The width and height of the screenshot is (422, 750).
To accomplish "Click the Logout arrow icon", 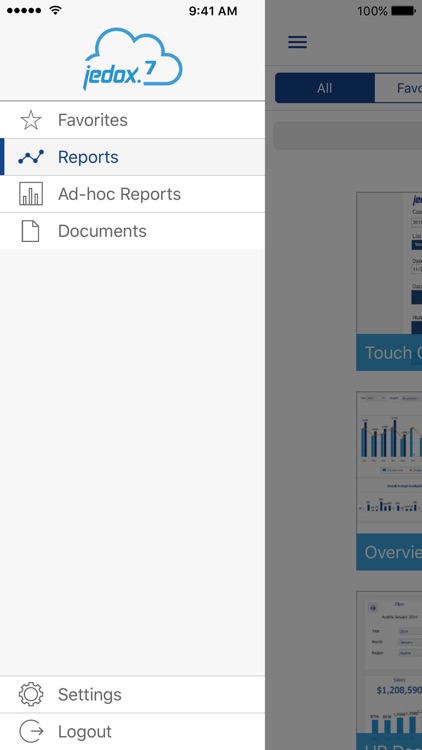I will pyautogui.click(x=31, y=731).
